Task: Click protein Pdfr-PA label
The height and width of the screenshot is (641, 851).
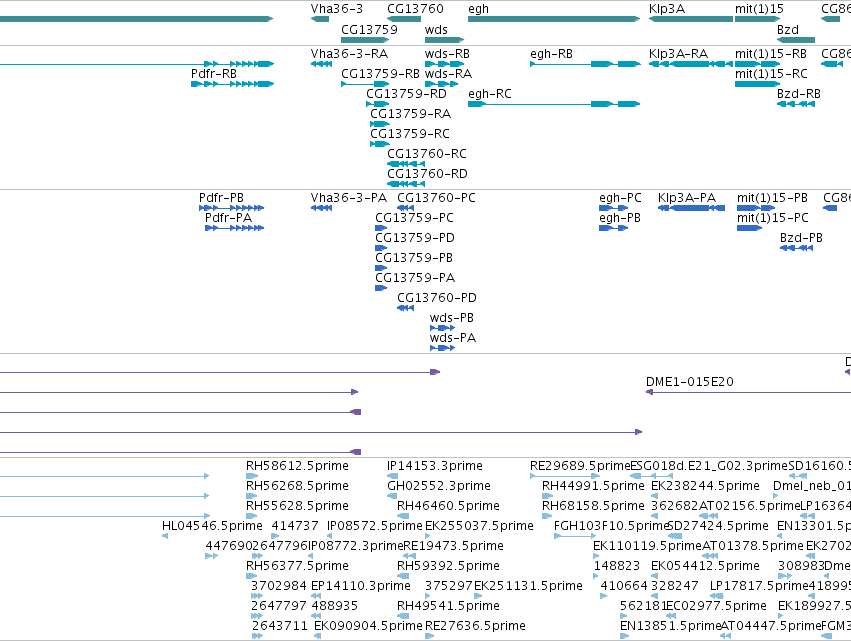Action: coord(228,218)
